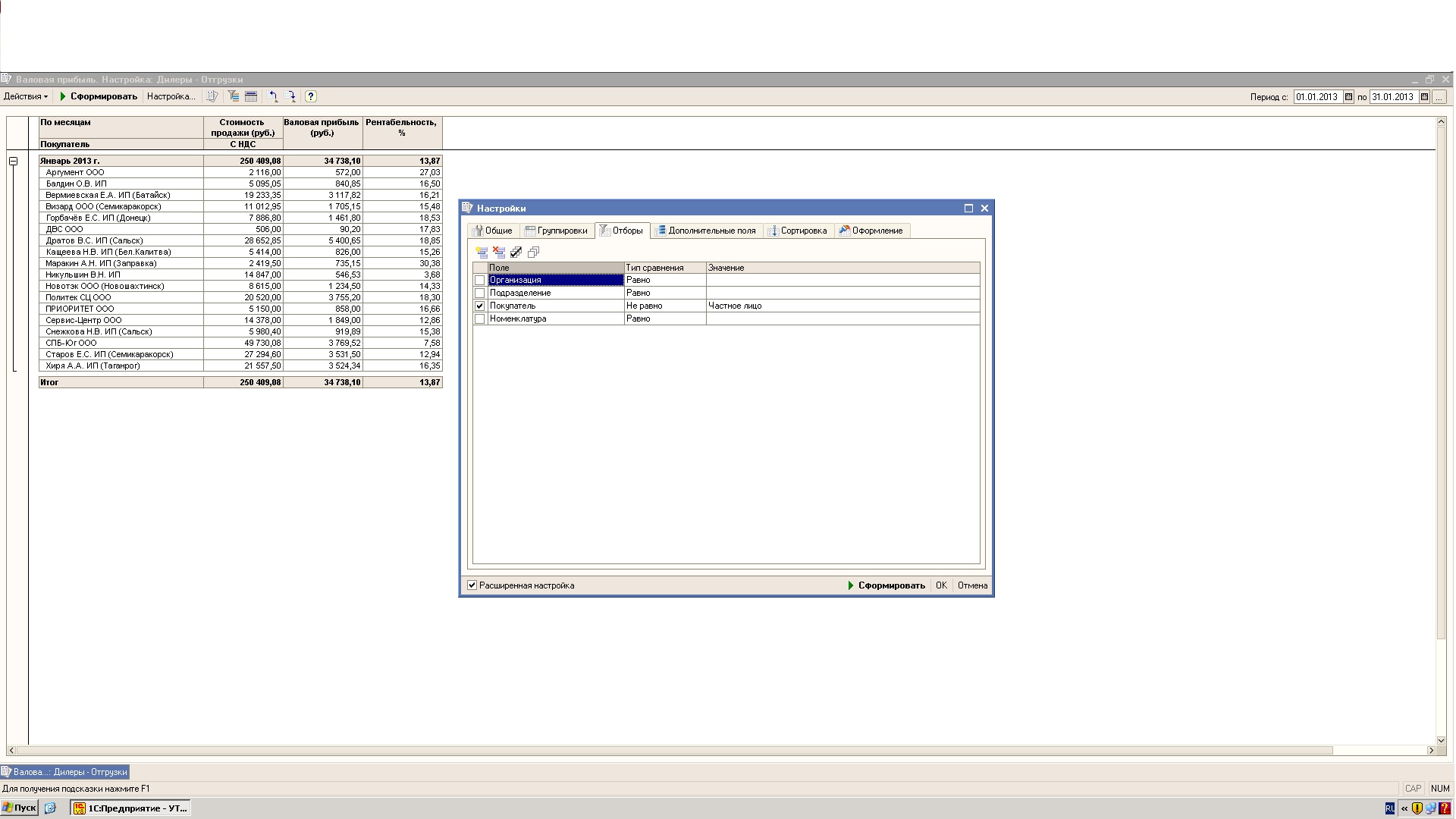Click the add filter row icon
The height and width of the screenshot is (819, 1456).
482,253
